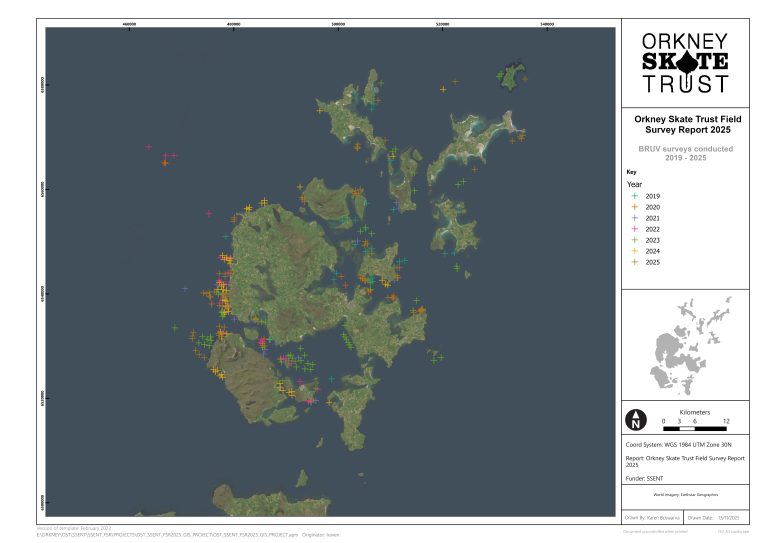The image size is (768, 543).
Task: Click the 2024 legend cross symbol
Action: [632, 251]
